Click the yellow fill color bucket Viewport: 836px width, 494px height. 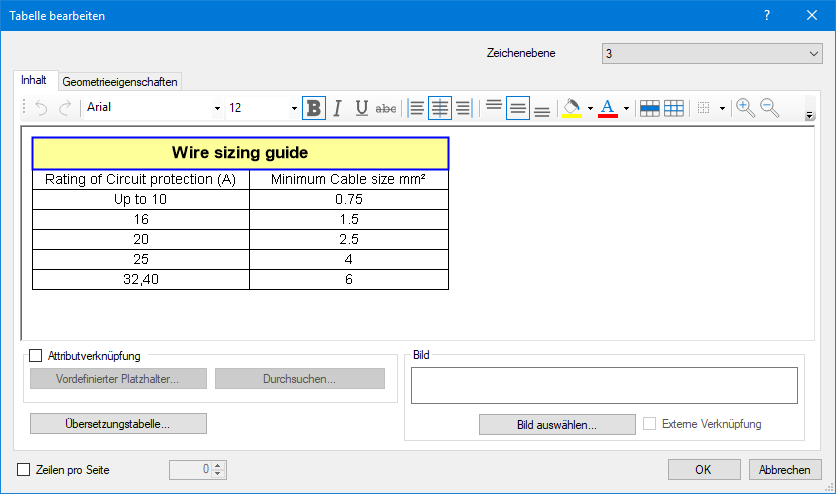click(572, 108)
